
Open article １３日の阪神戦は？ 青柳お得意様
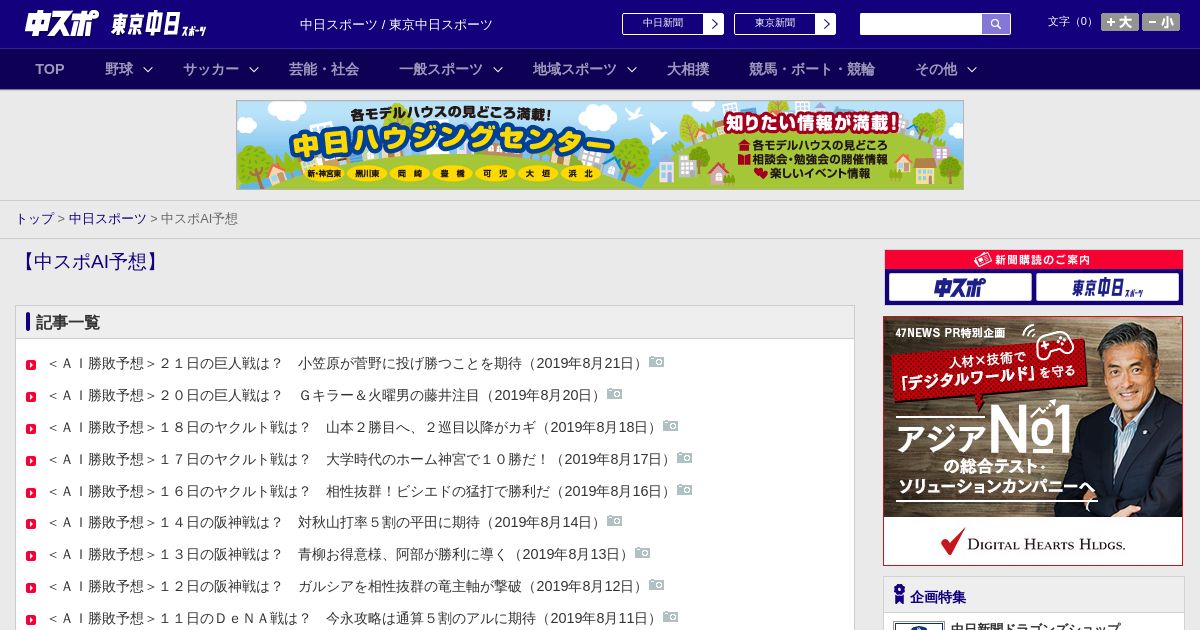coord(339,554)
